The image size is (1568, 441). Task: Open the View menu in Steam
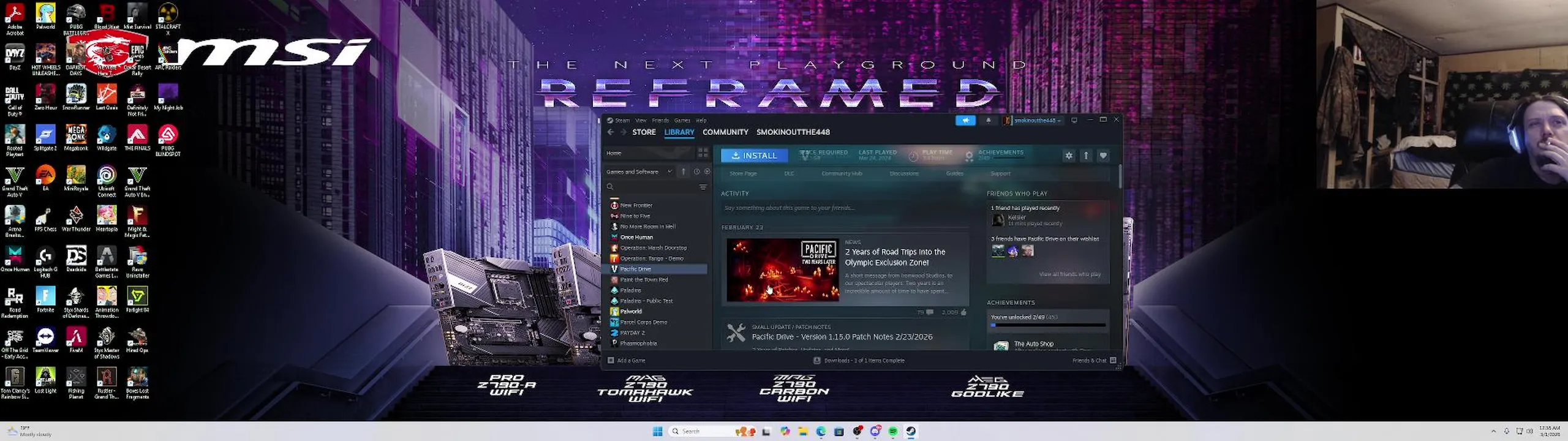click(641, 121)
